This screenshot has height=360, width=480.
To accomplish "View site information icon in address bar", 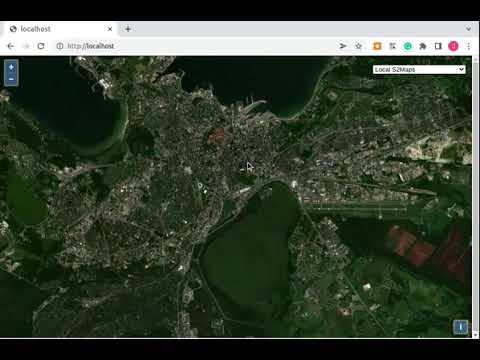I will 60,46.
